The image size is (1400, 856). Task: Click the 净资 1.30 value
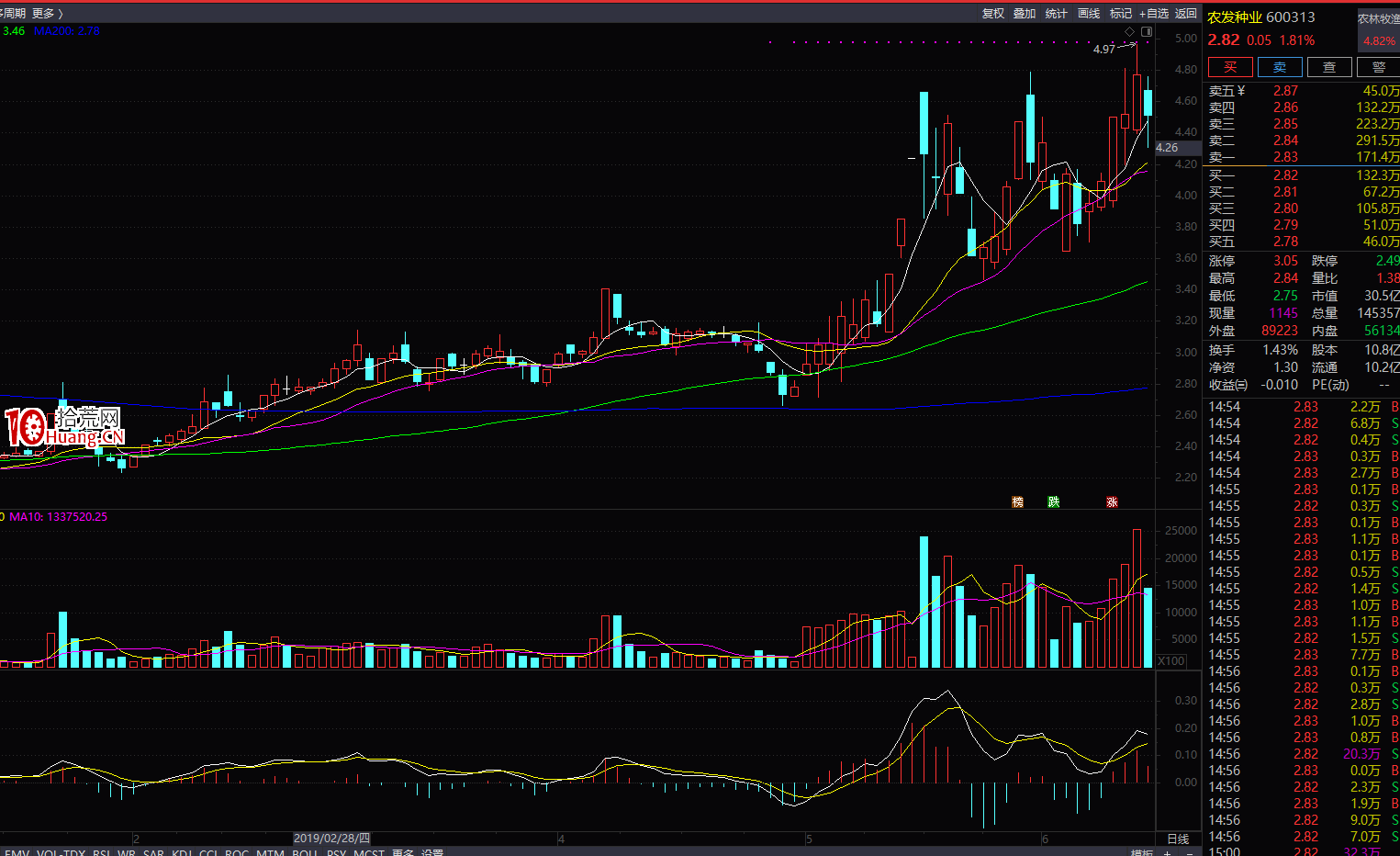[x=1285, y=367]
